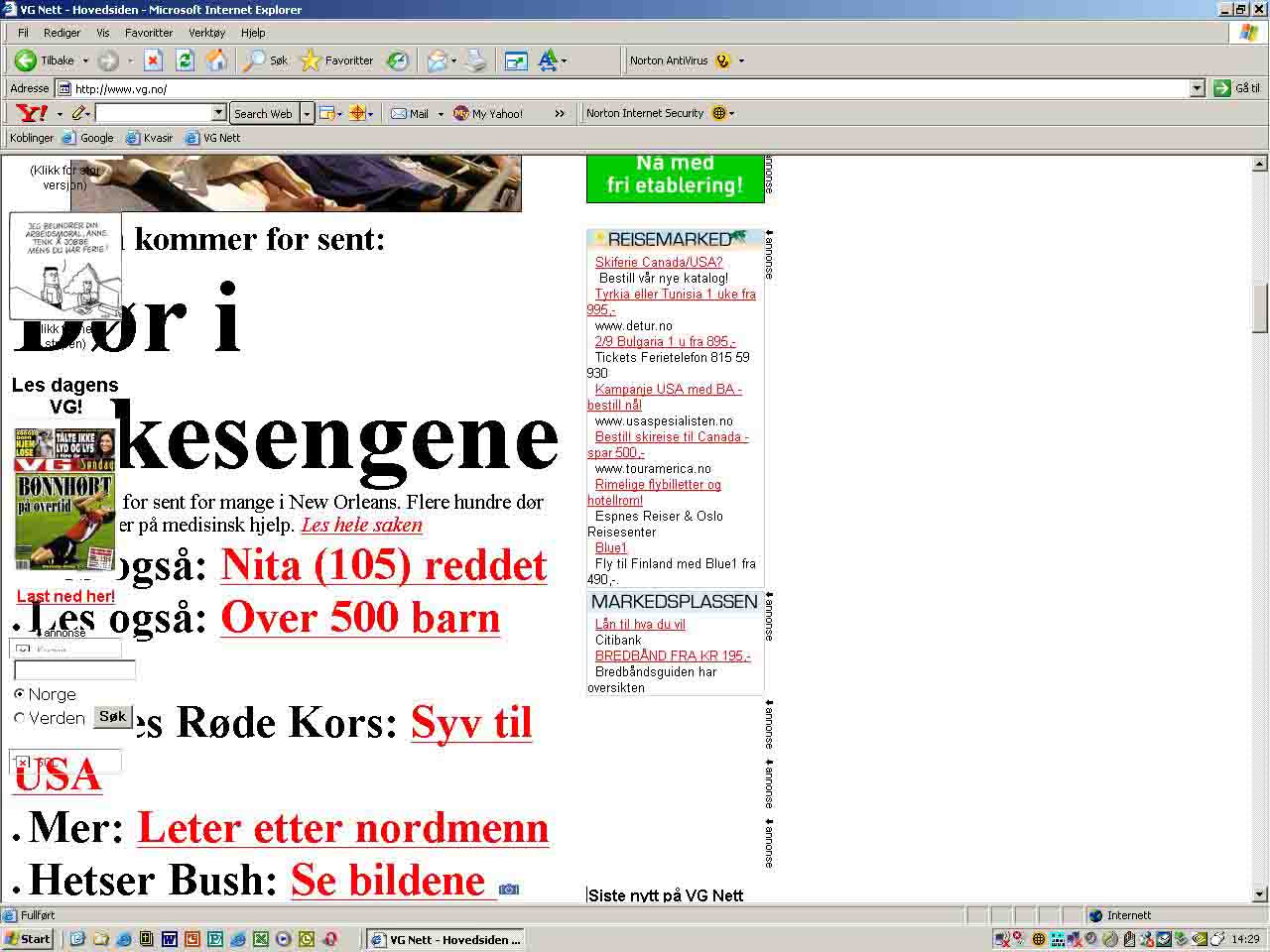Image resolution: width=1270 pixels, height=952 pixels.
Task: Click the vertical scrollbar thumb
Action: [x=1261, y=307]
